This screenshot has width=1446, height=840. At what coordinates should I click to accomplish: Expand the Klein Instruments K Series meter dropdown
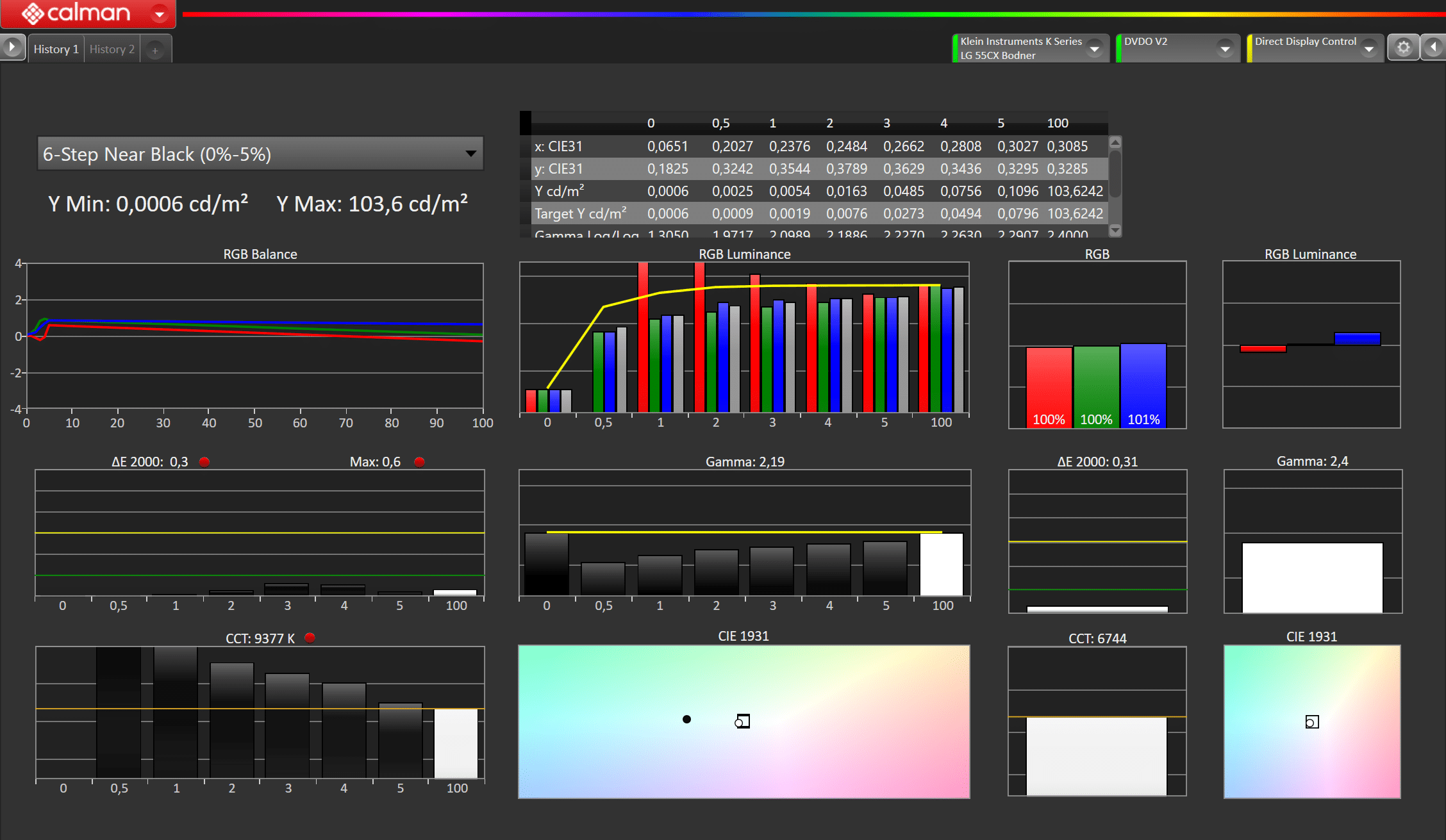tap(1095, 49)
